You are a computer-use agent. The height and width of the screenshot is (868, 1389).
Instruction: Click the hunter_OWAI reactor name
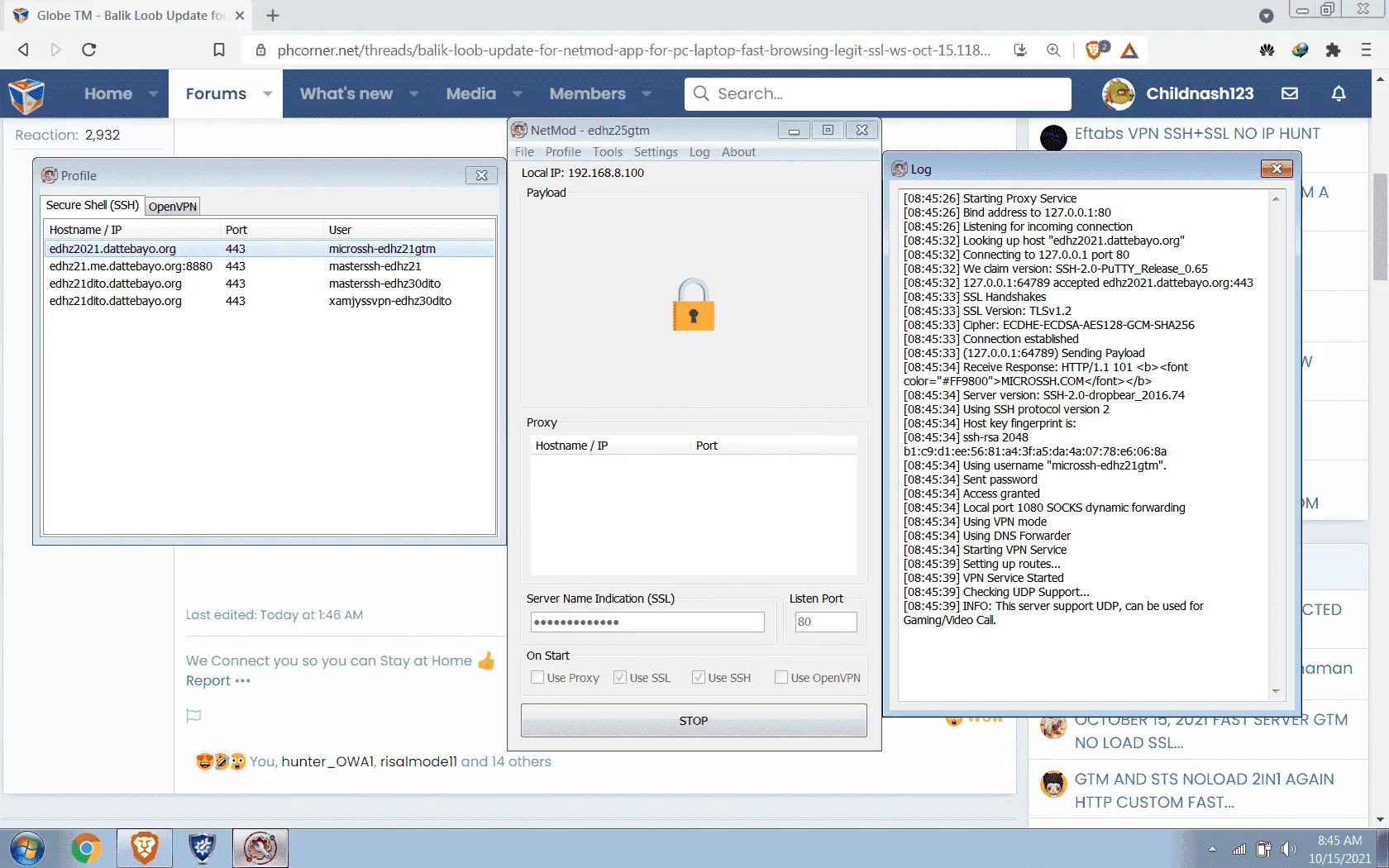coord(327,761)
